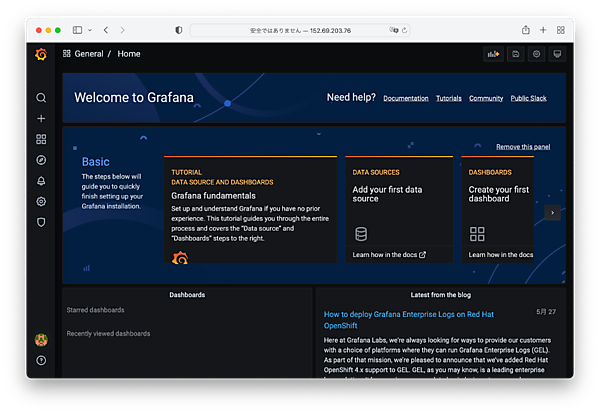Click the Add panel toolbar button
The height and width of the screenshot is (414, 600).
pos(492,54)
